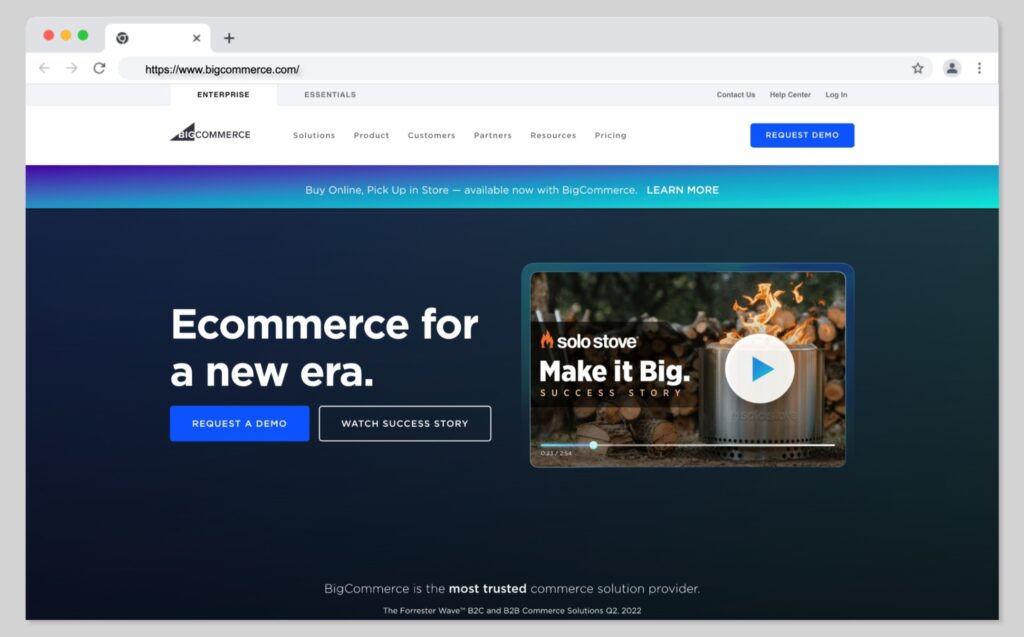Click the Watch Success Story button
This screenshot has width=1024, height=637.
pyautogui.click(x=405, y=423)
